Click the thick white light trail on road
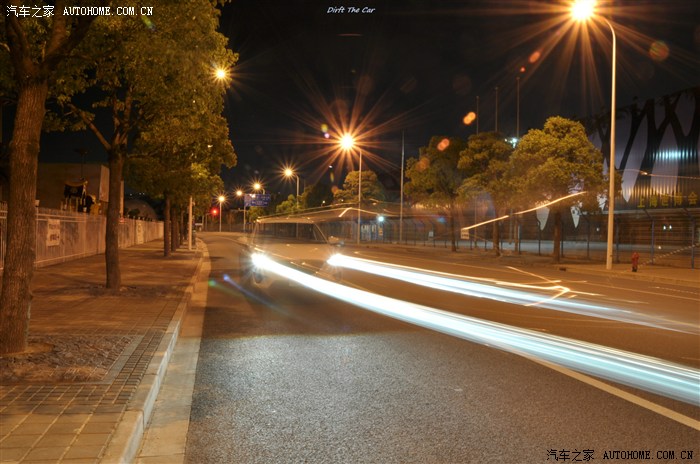700x464 pixels. (480, 330)
